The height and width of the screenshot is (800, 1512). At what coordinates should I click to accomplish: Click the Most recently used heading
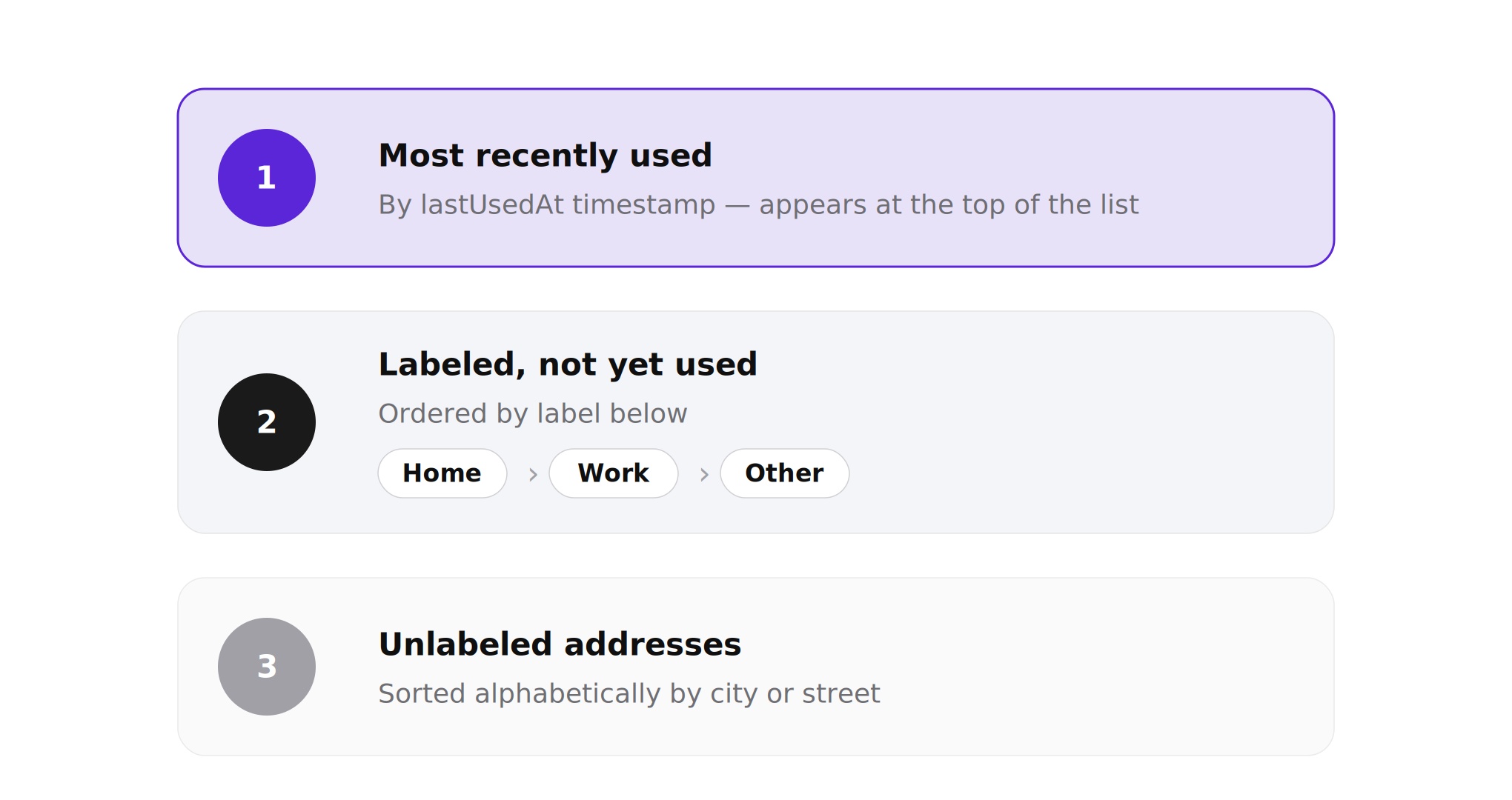click(x=546, y=156)
